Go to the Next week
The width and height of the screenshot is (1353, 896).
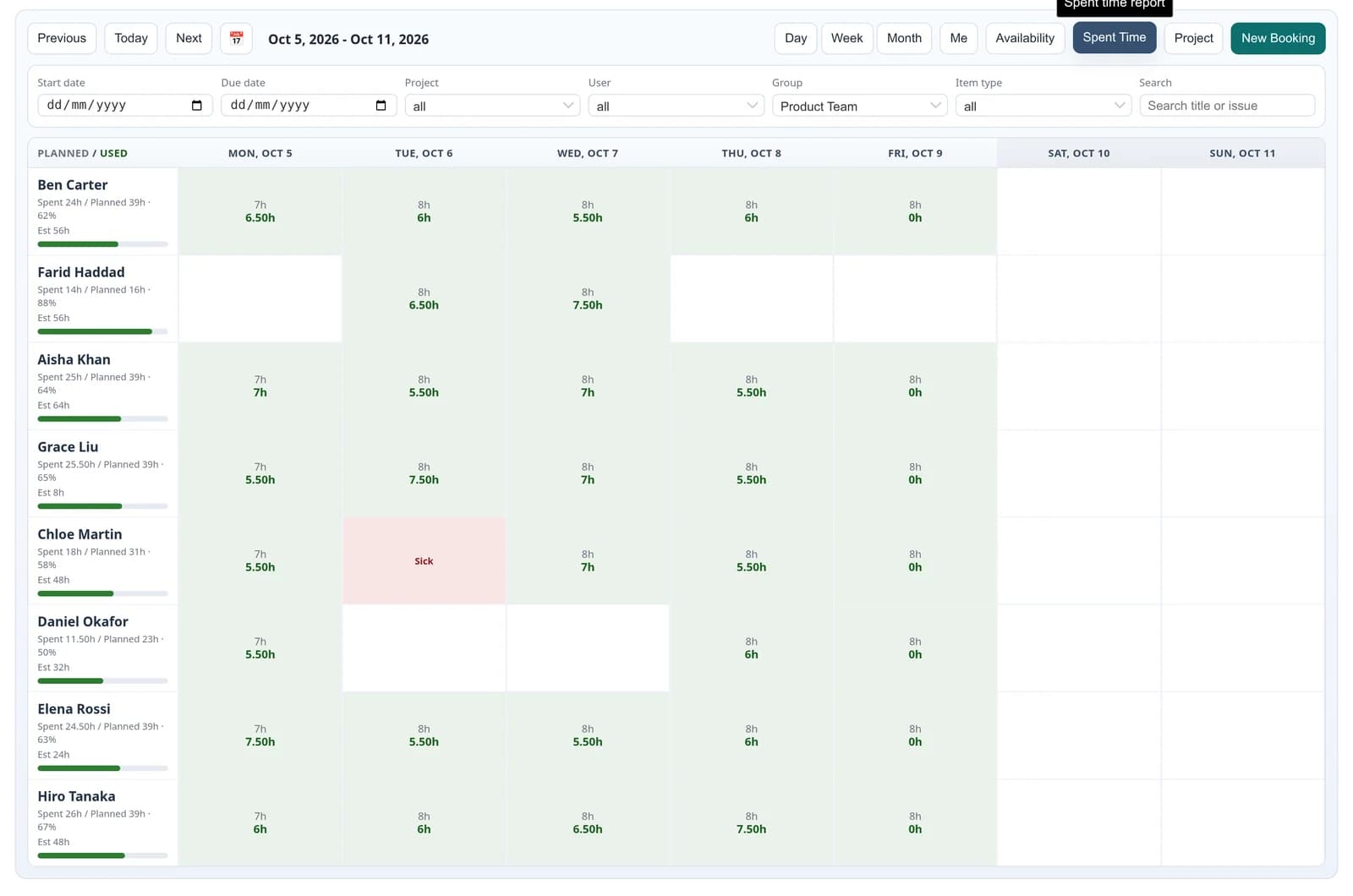point(189,38)
